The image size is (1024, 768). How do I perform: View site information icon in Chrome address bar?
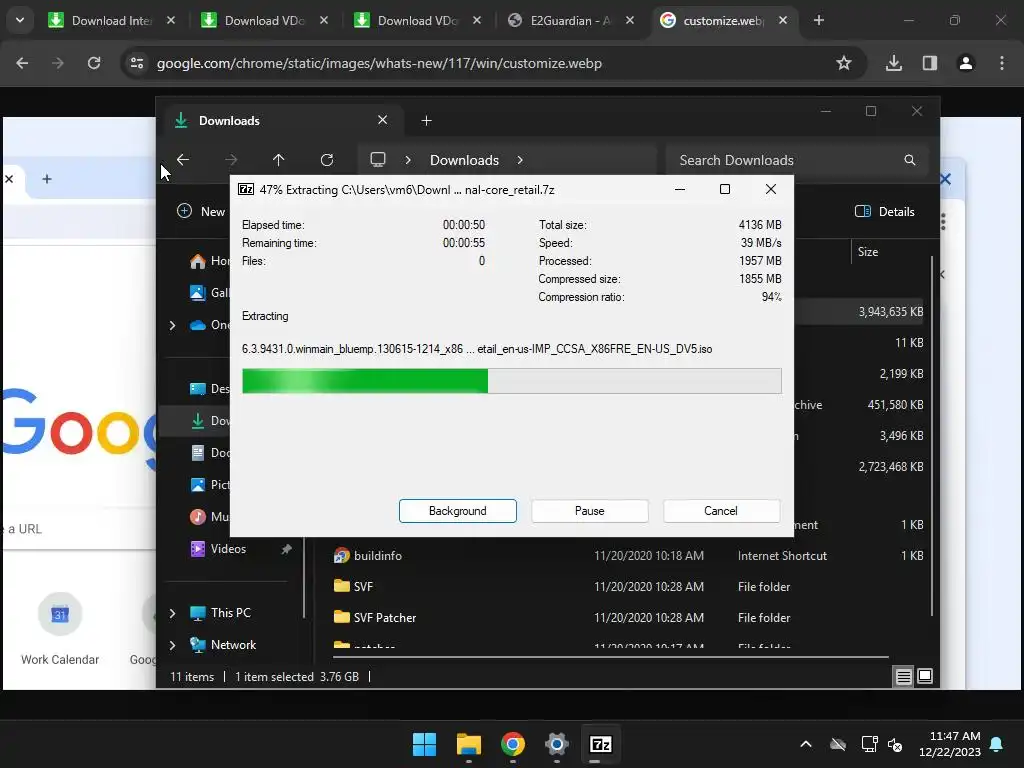137,63
